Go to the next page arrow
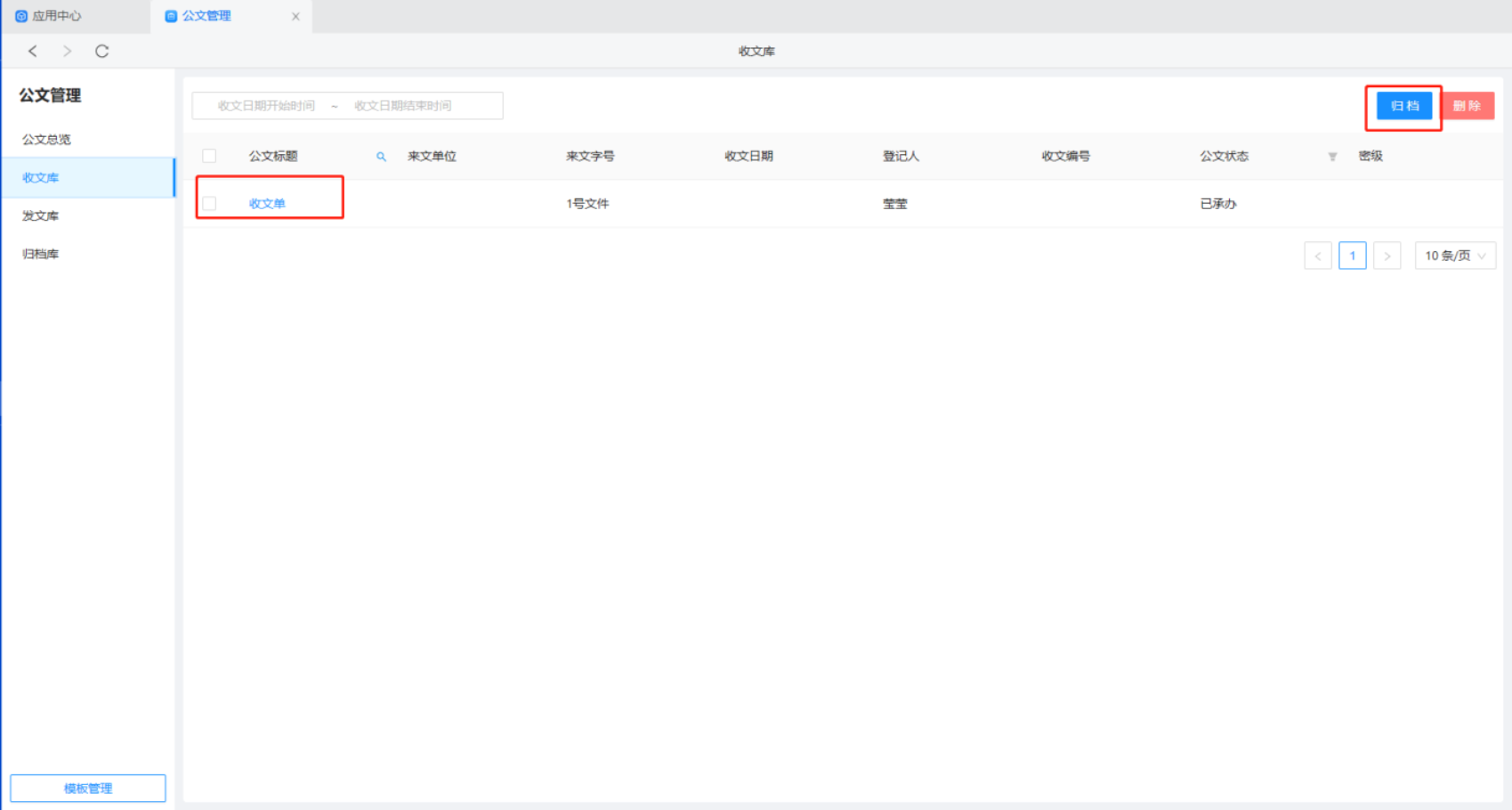 1387,255
